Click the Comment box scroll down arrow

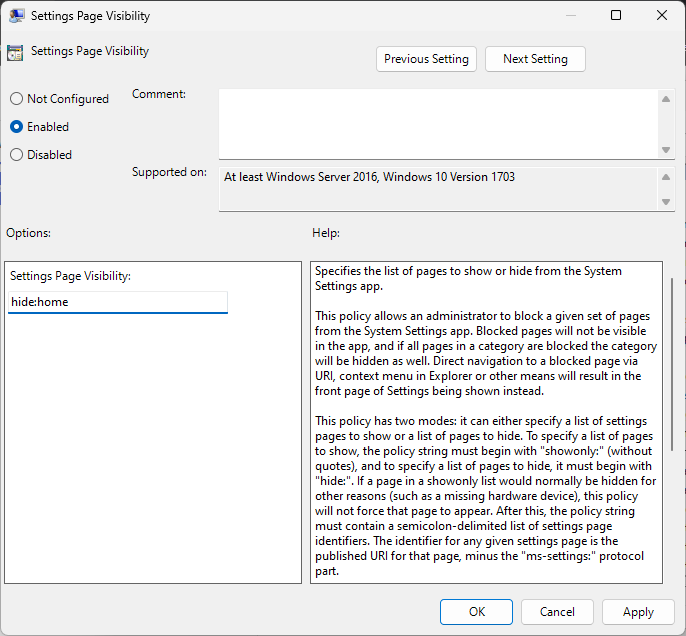click(x=666, y=150)
